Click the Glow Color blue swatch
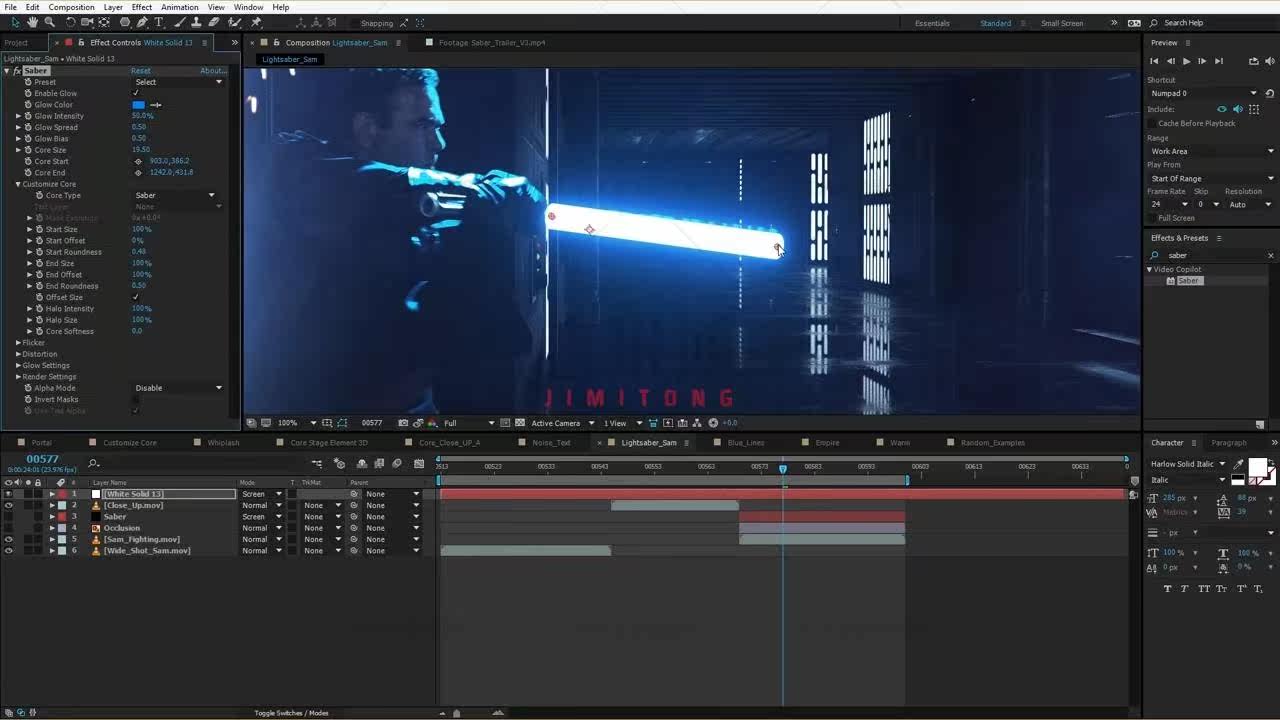This screenshot has height=720, width=1280. [139, 105]
